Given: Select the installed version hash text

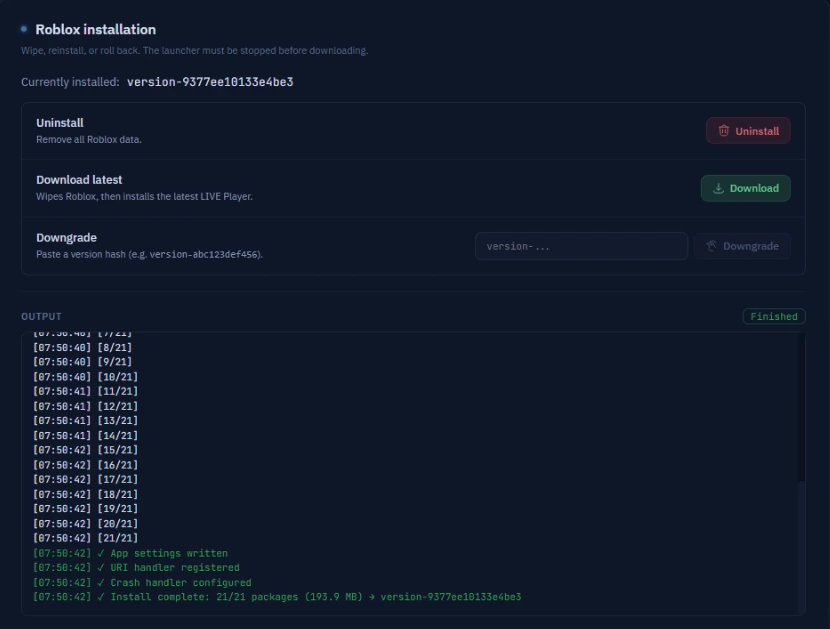Looking at the screenshot, I should coord(210,82).
